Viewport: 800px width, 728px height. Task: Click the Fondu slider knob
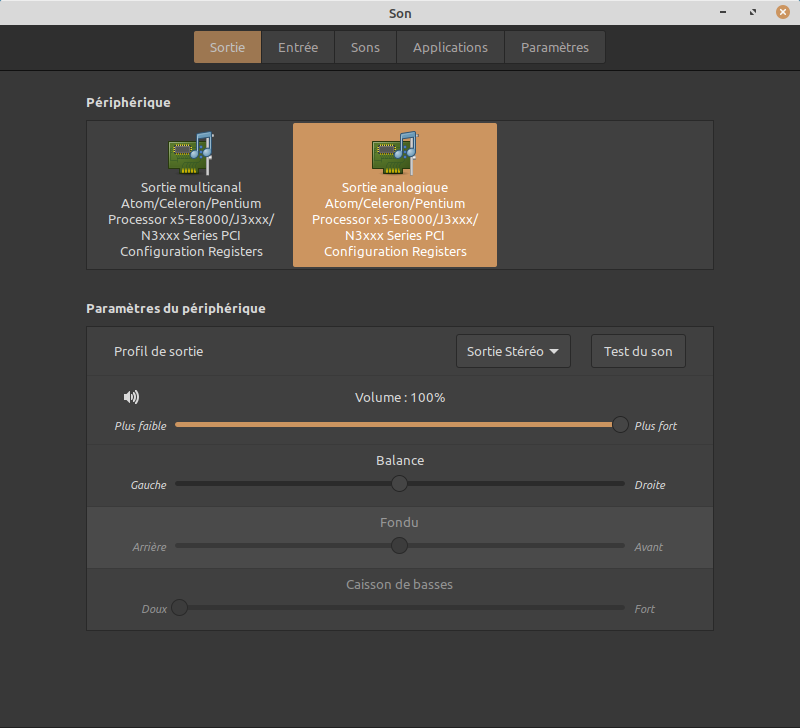tap(399, 546)
